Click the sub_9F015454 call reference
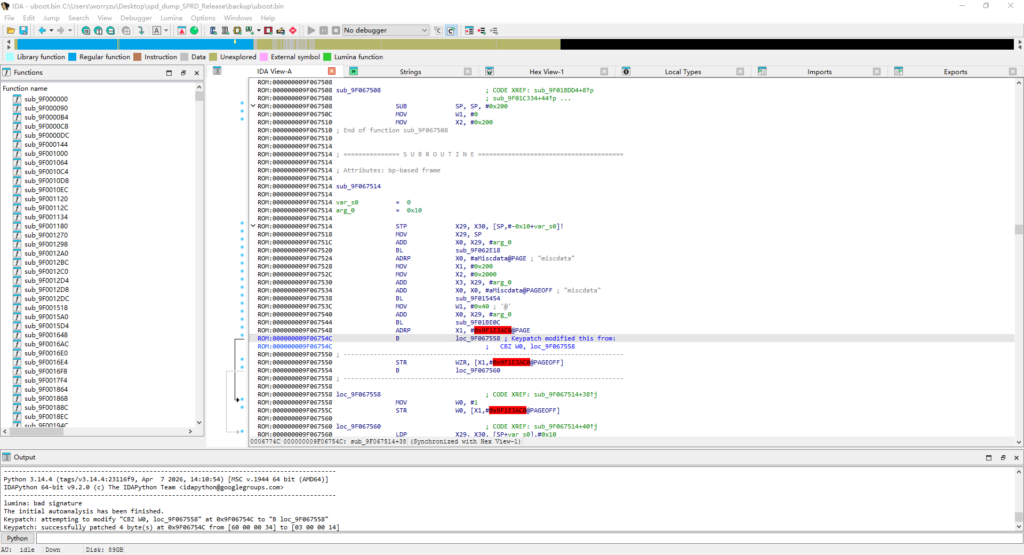Screen dimensions: 1024x555 pos(477,298)
